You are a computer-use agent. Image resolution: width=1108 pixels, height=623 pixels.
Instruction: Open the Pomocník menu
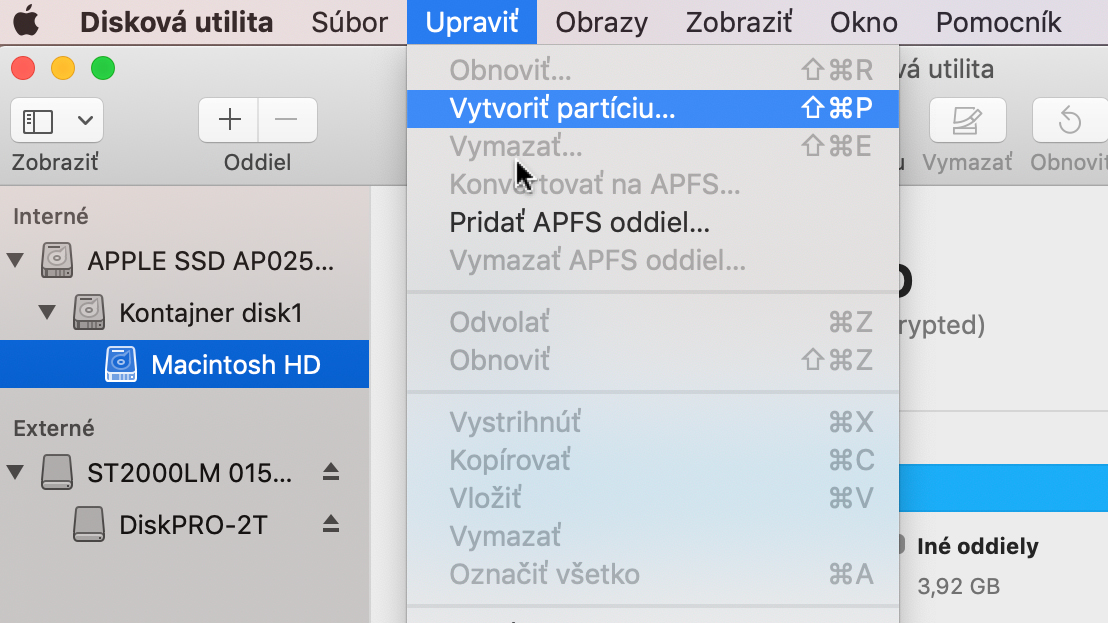click(x=998, y=23)
